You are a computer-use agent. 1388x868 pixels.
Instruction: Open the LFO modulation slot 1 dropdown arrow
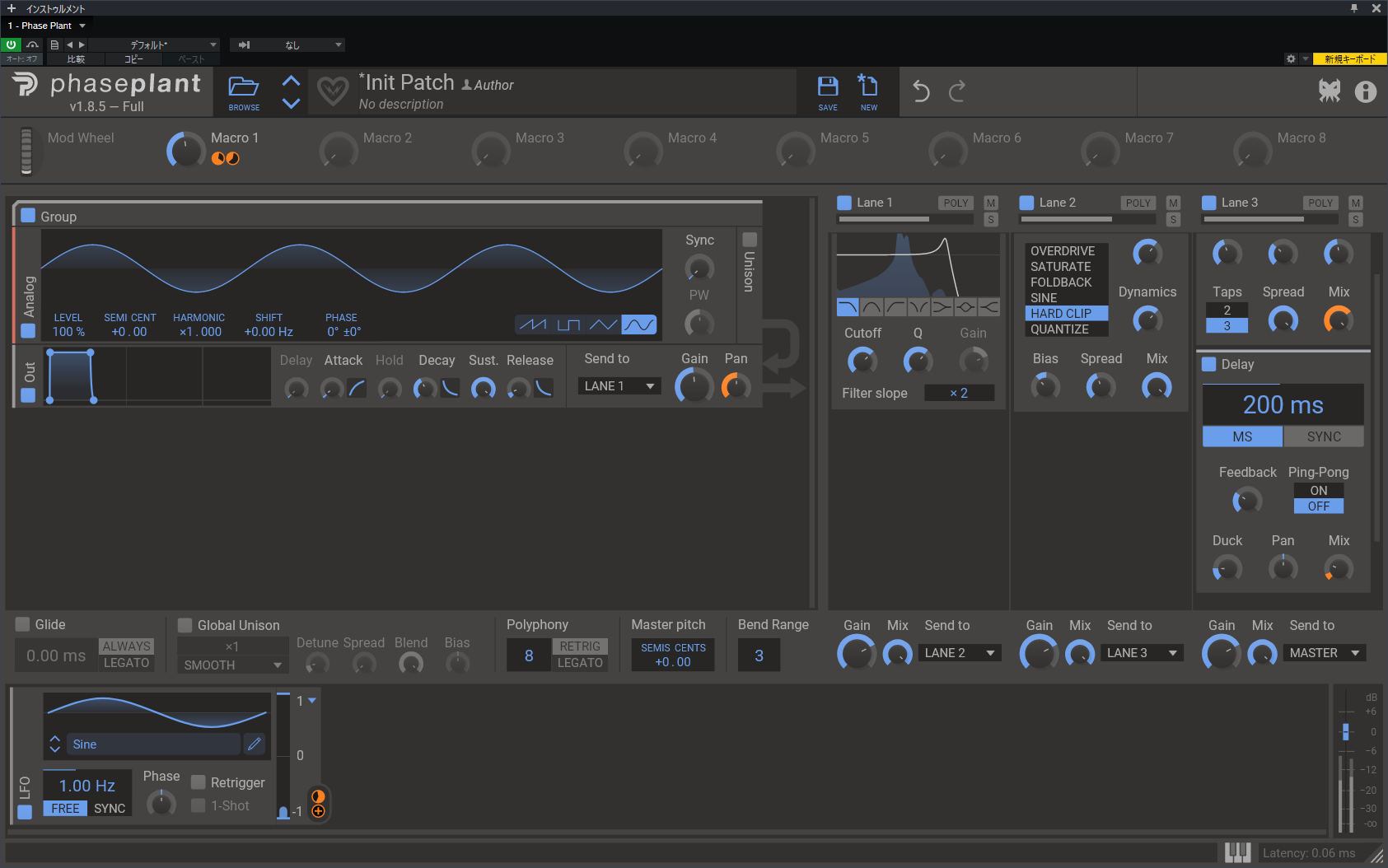(x=312, y=701)
